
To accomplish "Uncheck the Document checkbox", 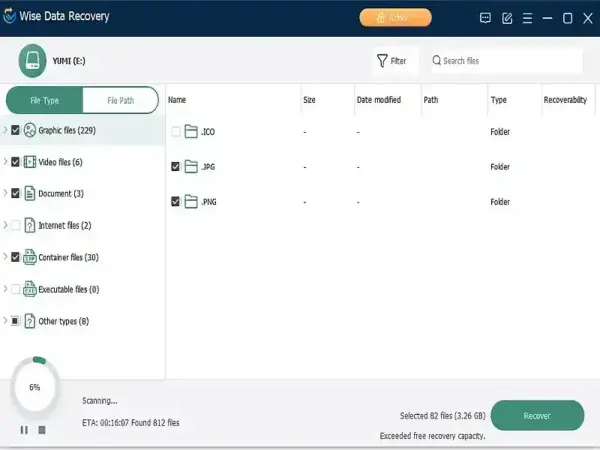I will tap(15, 193).
